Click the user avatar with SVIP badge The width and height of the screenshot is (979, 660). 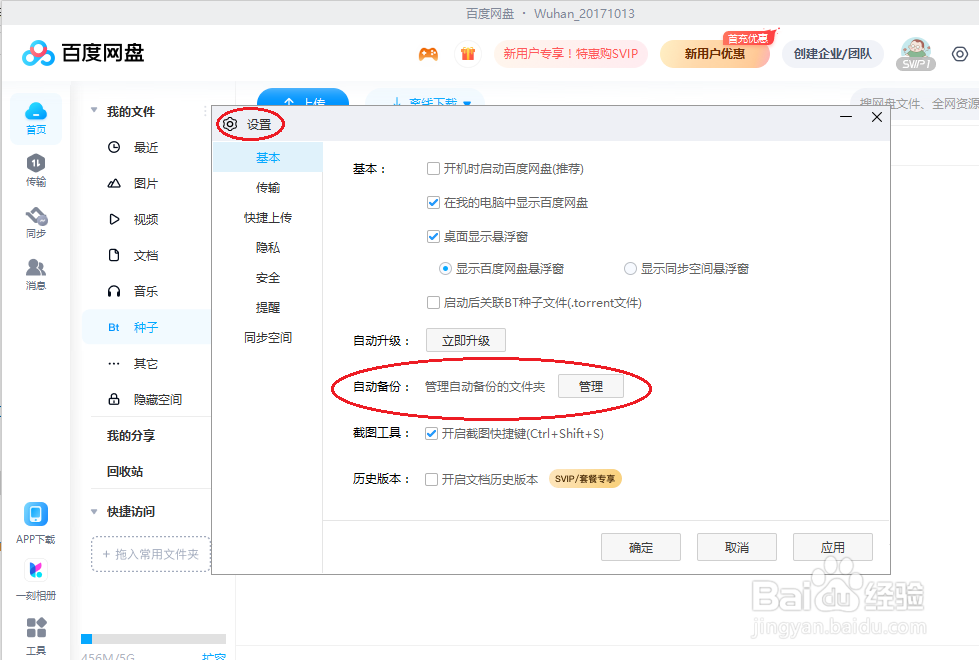pyautogui.click(x=916, y=54)
